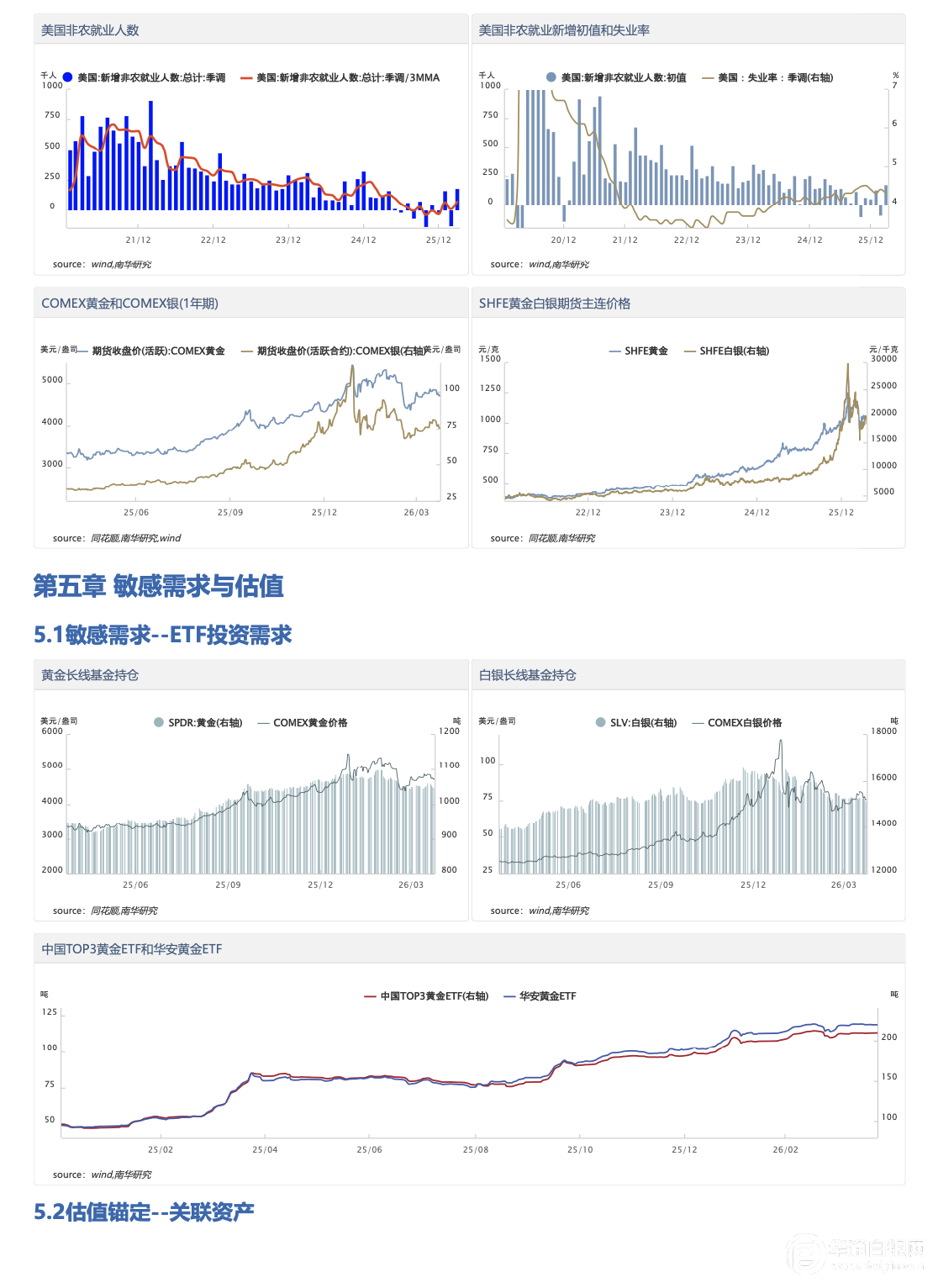Click the heading 5.2估值锚定--关联资产
This screenshot has width=938, height=1288.
point(144,1211)
